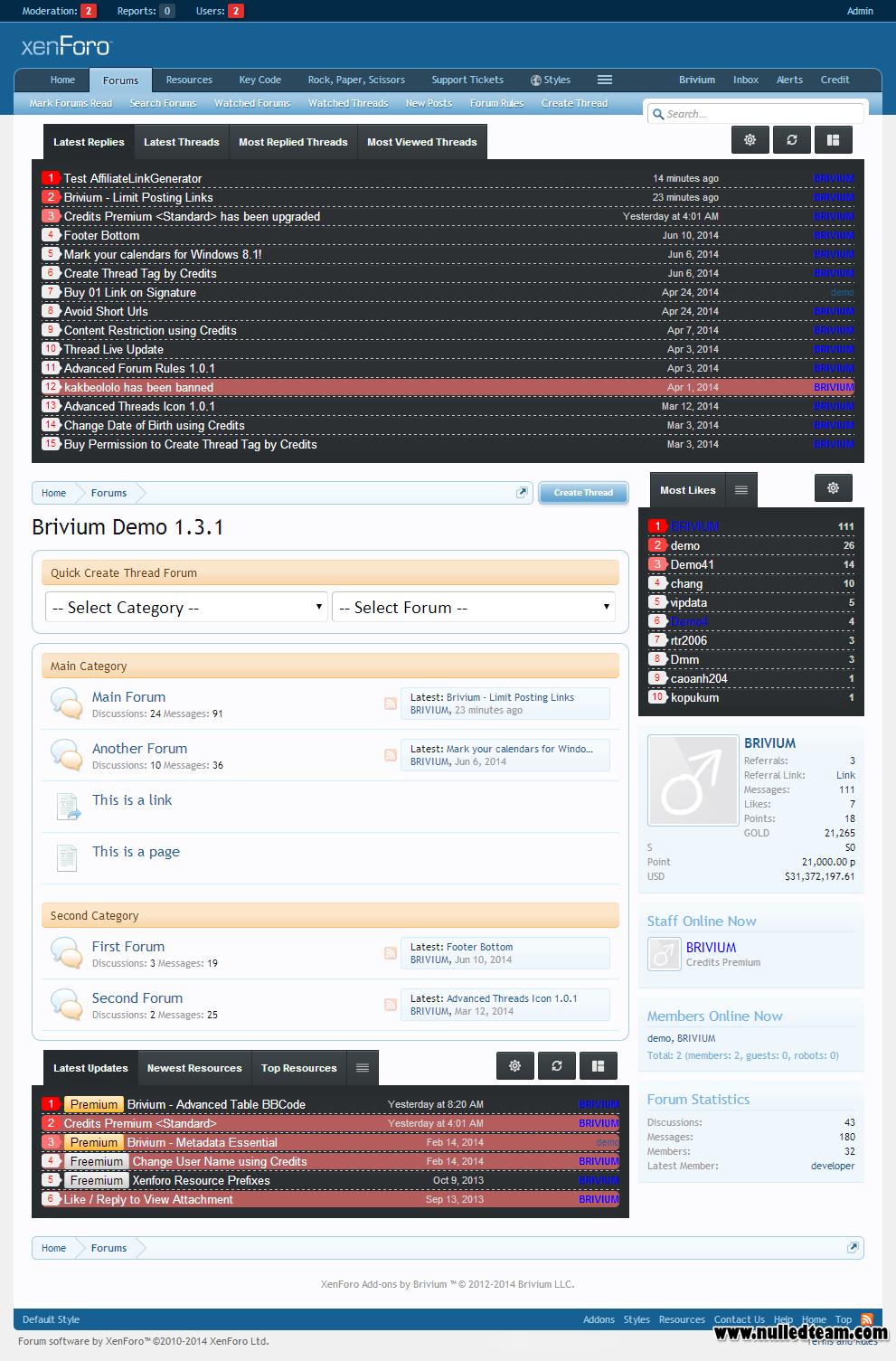Open resources widget tab overflow menu
This screenshot has width=896, height=1361.
click(363, 1068)
